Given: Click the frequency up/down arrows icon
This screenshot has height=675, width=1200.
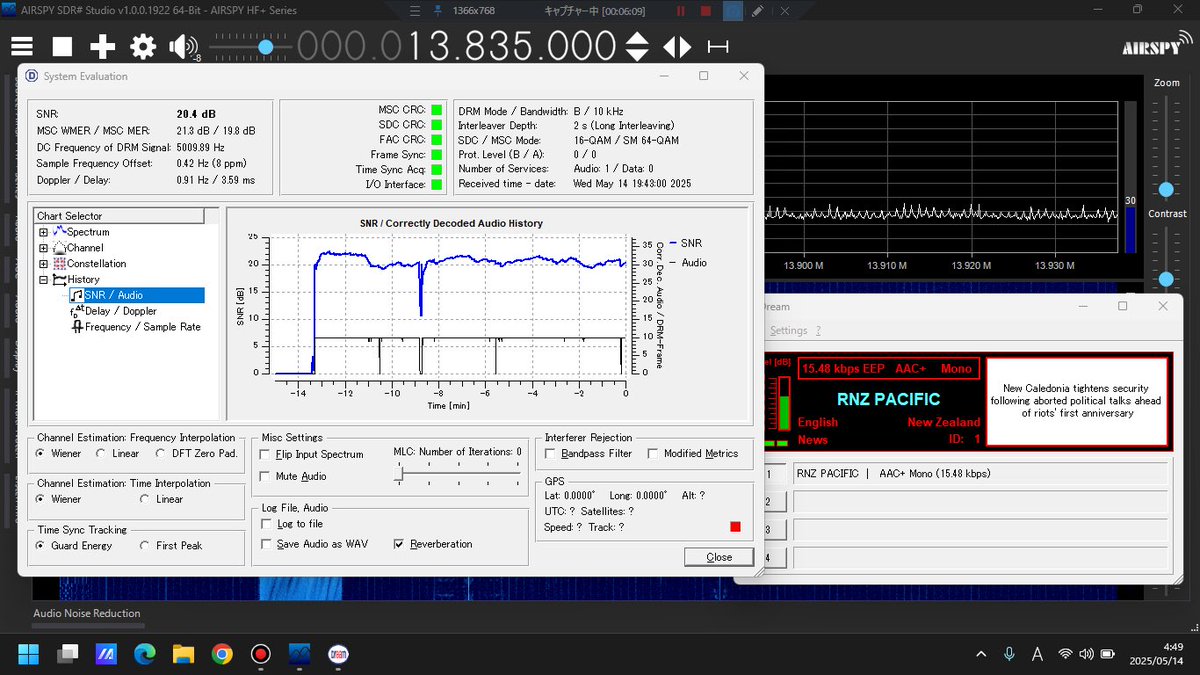Looking at the screenshot, I should 637,46.
